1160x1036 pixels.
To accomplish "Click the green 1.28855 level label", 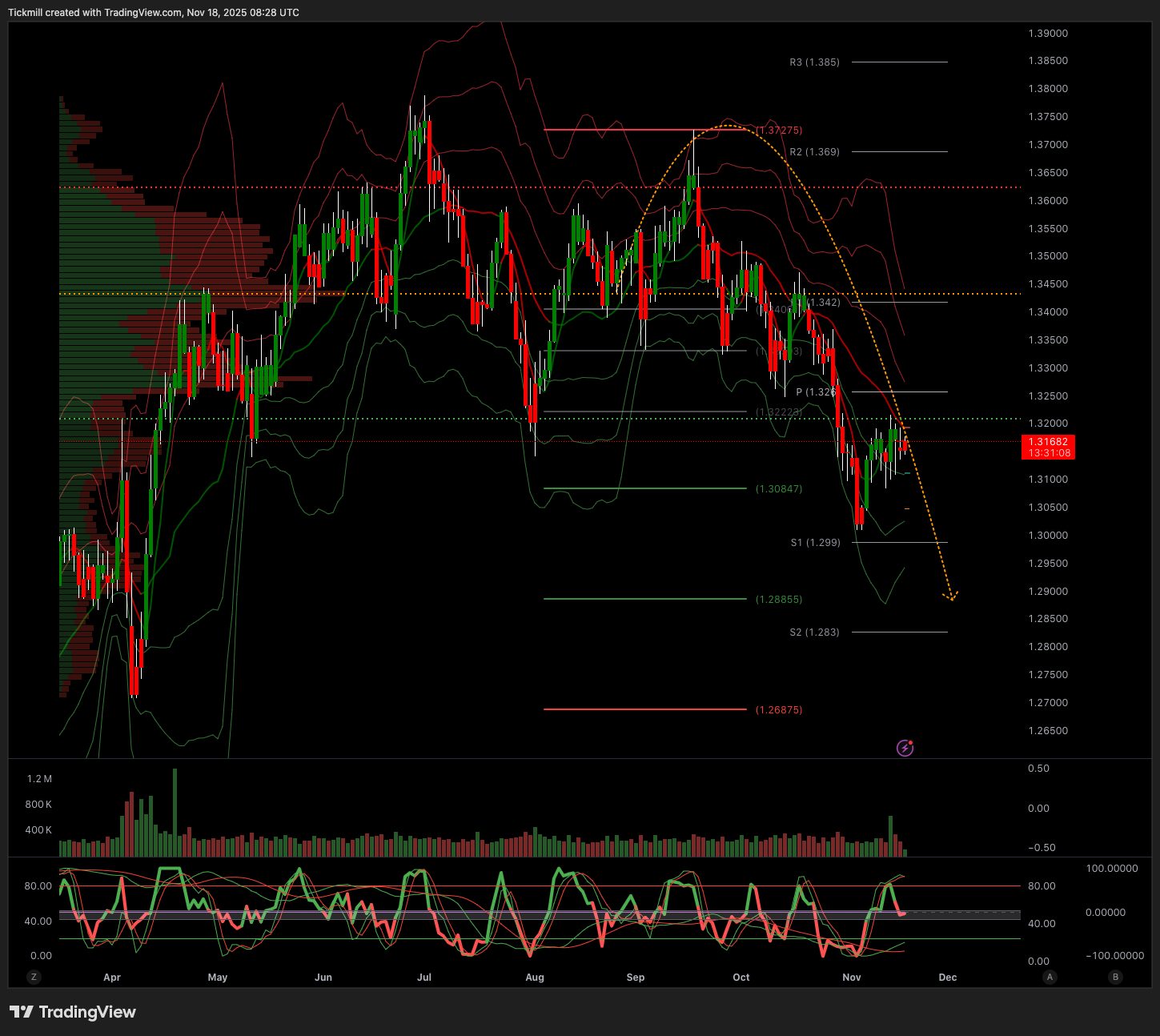I will point(779,600).
